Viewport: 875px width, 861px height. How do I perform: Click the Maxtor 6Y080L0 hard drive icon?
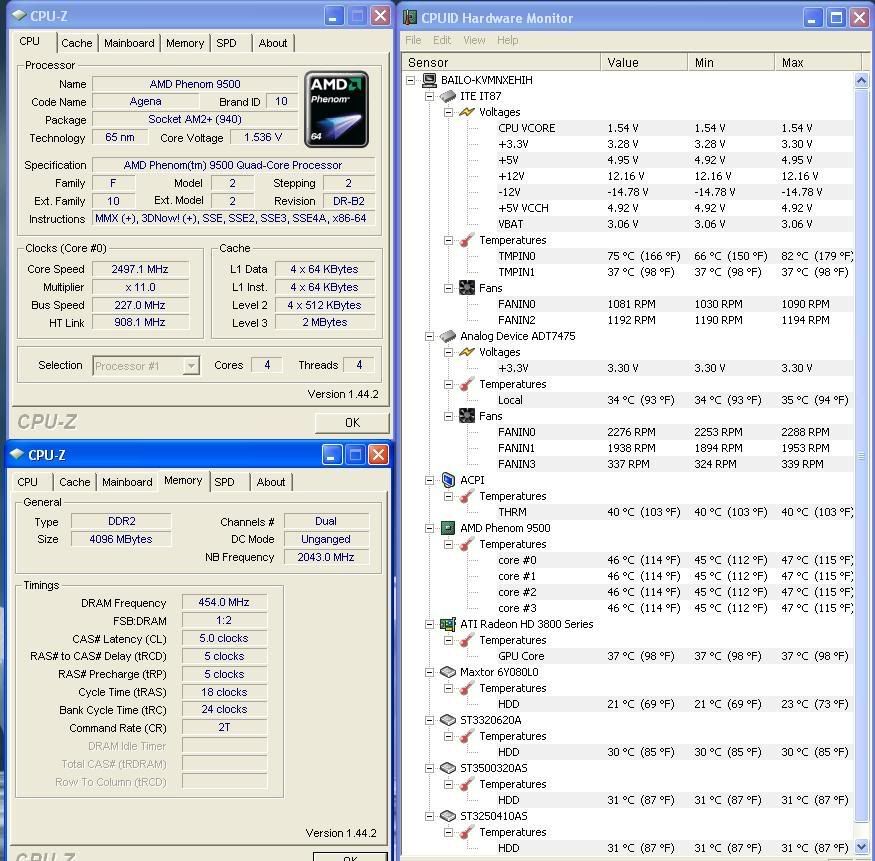pyautogui.click(x=448, y=672)
